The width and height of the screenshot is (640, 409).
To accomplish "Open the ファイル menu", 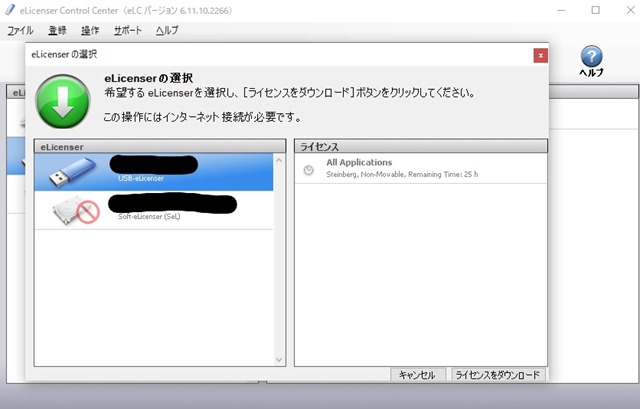I will [20, 31].
